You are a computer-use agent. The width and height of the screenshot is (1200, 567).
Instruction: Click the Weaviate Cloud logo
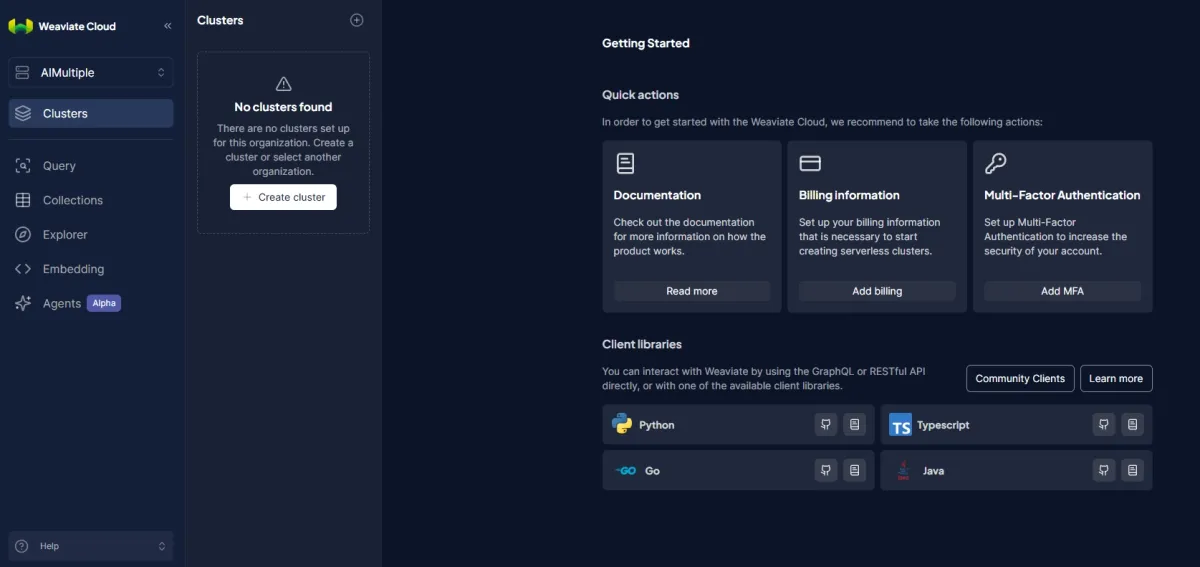coord(21,26)
